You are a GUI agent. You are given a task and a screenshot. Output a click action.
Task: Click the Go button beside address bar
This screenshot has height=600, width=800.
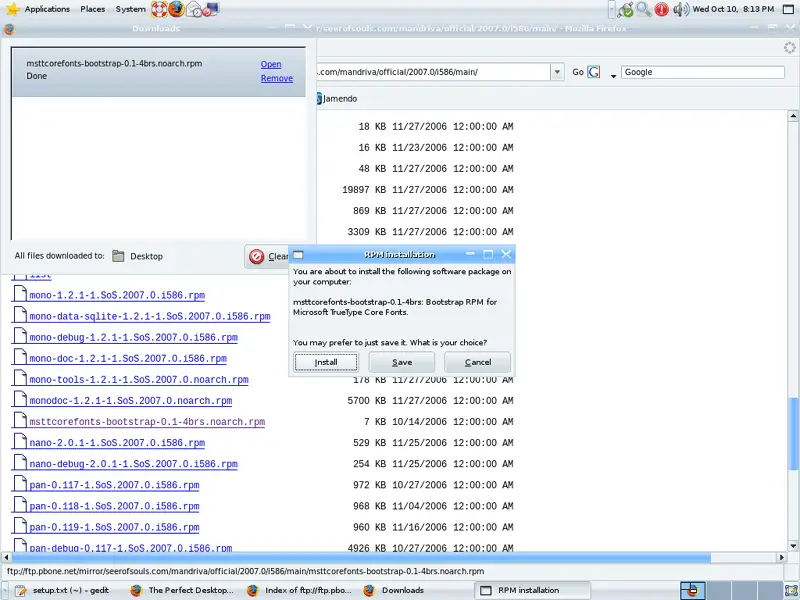point(578,72)
